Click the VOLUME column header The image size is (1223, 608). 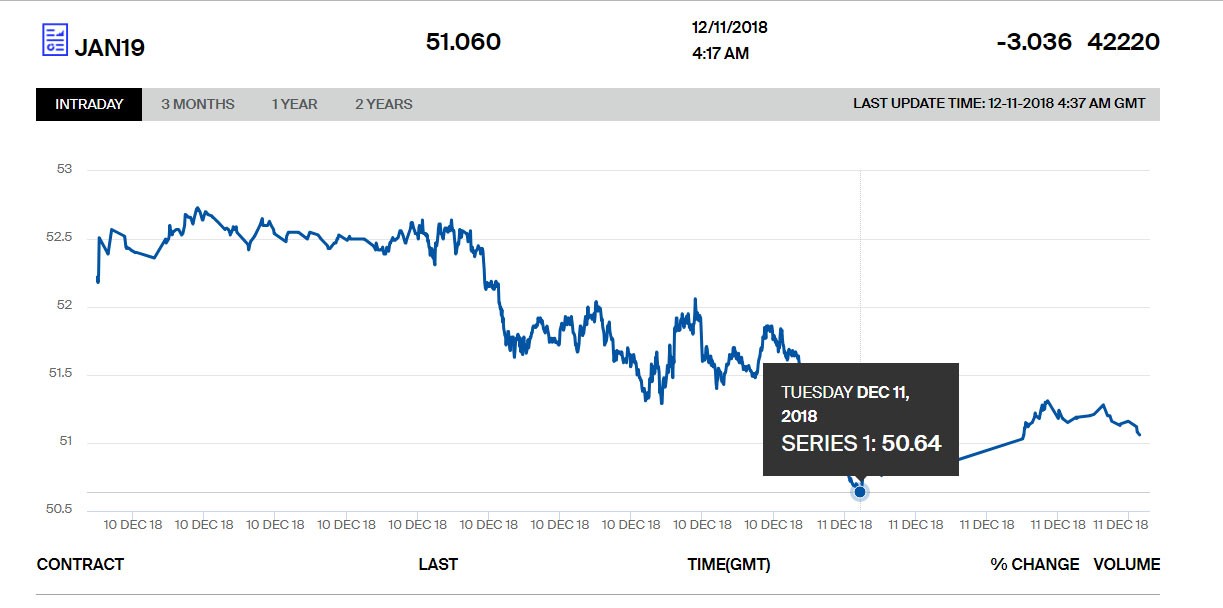(x=1127, y=564)
